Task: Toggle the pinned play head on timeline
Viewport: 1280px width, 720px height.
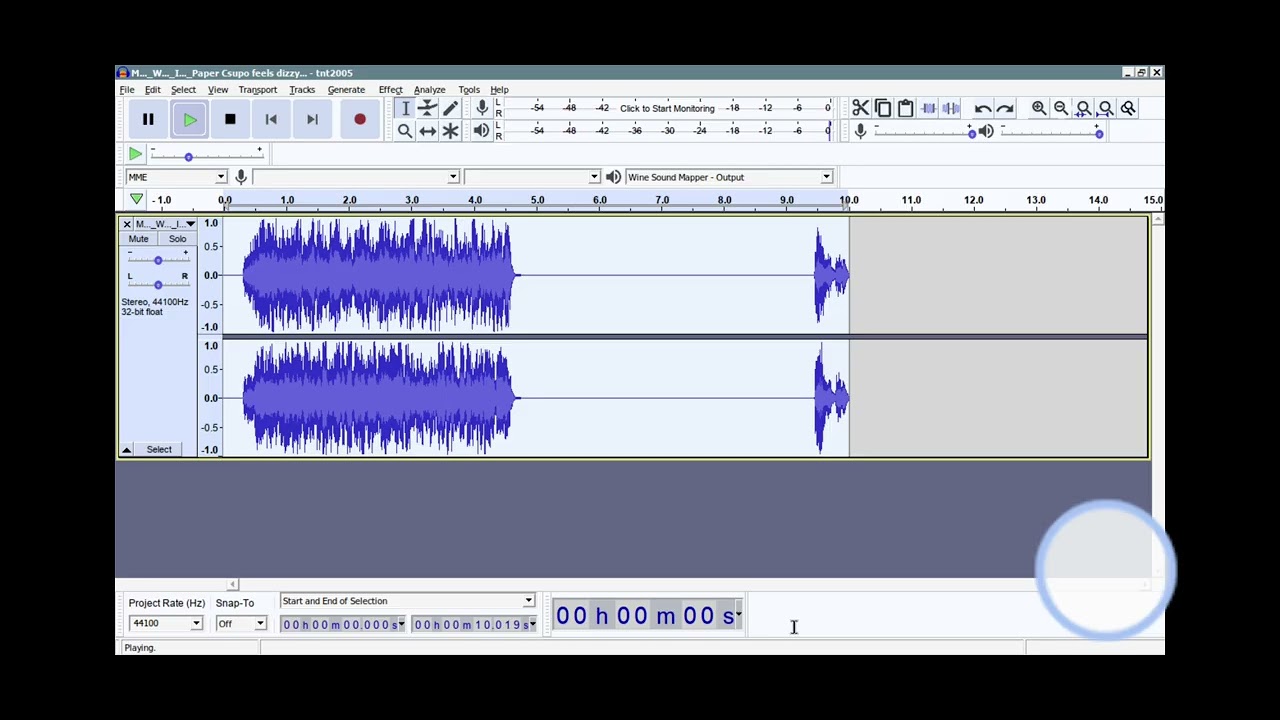Action: point(136,200)
